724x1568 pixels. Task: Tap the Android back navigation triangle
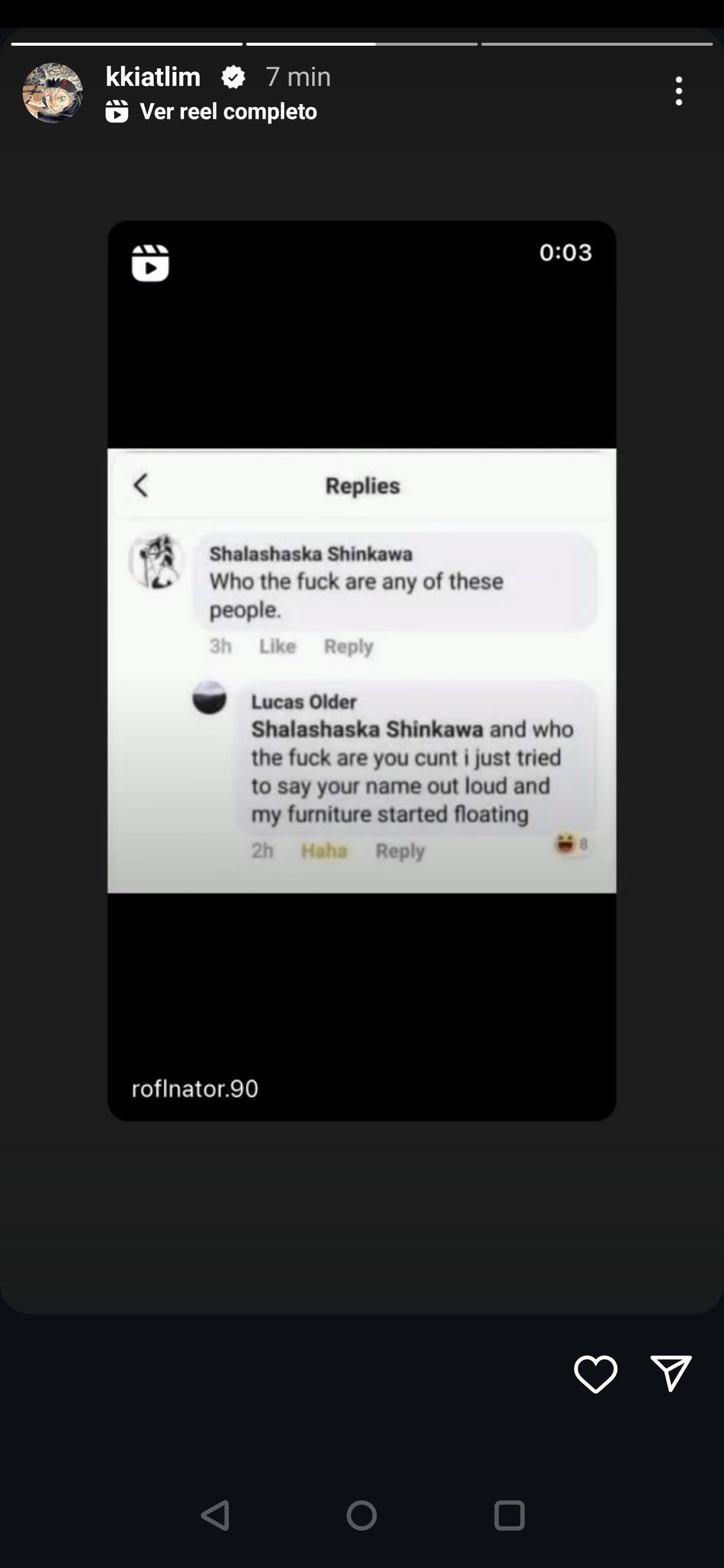click(x=215, y=1514)
